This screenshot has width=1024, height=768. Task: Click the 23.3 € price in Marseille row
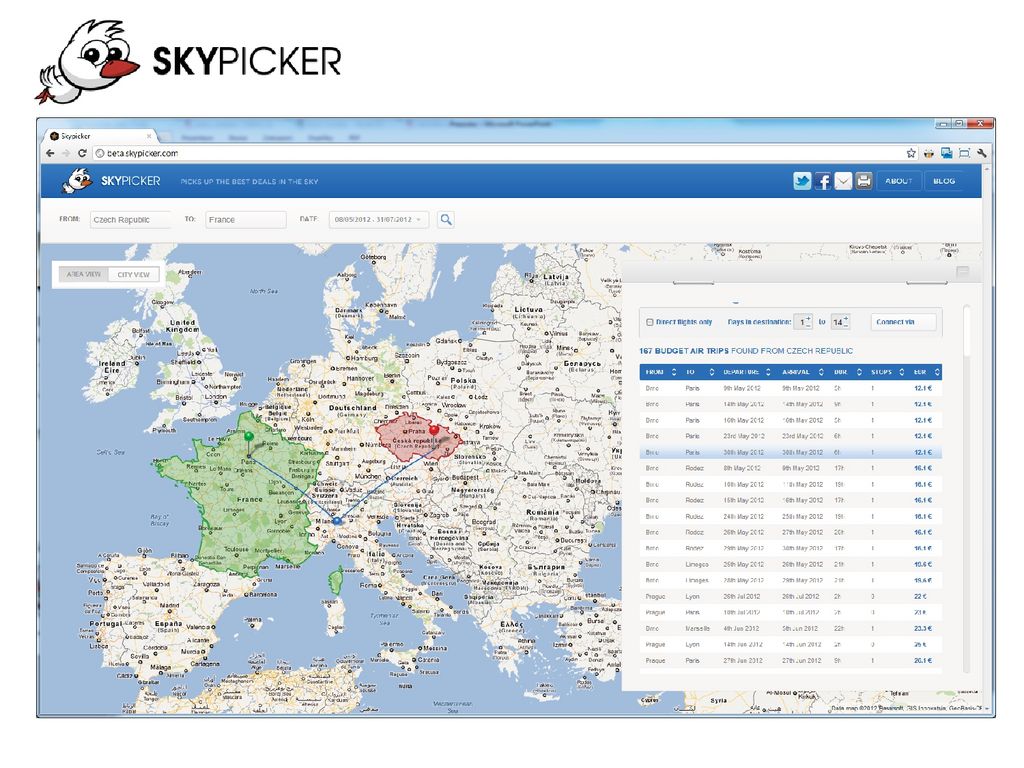tap(923, 628)
